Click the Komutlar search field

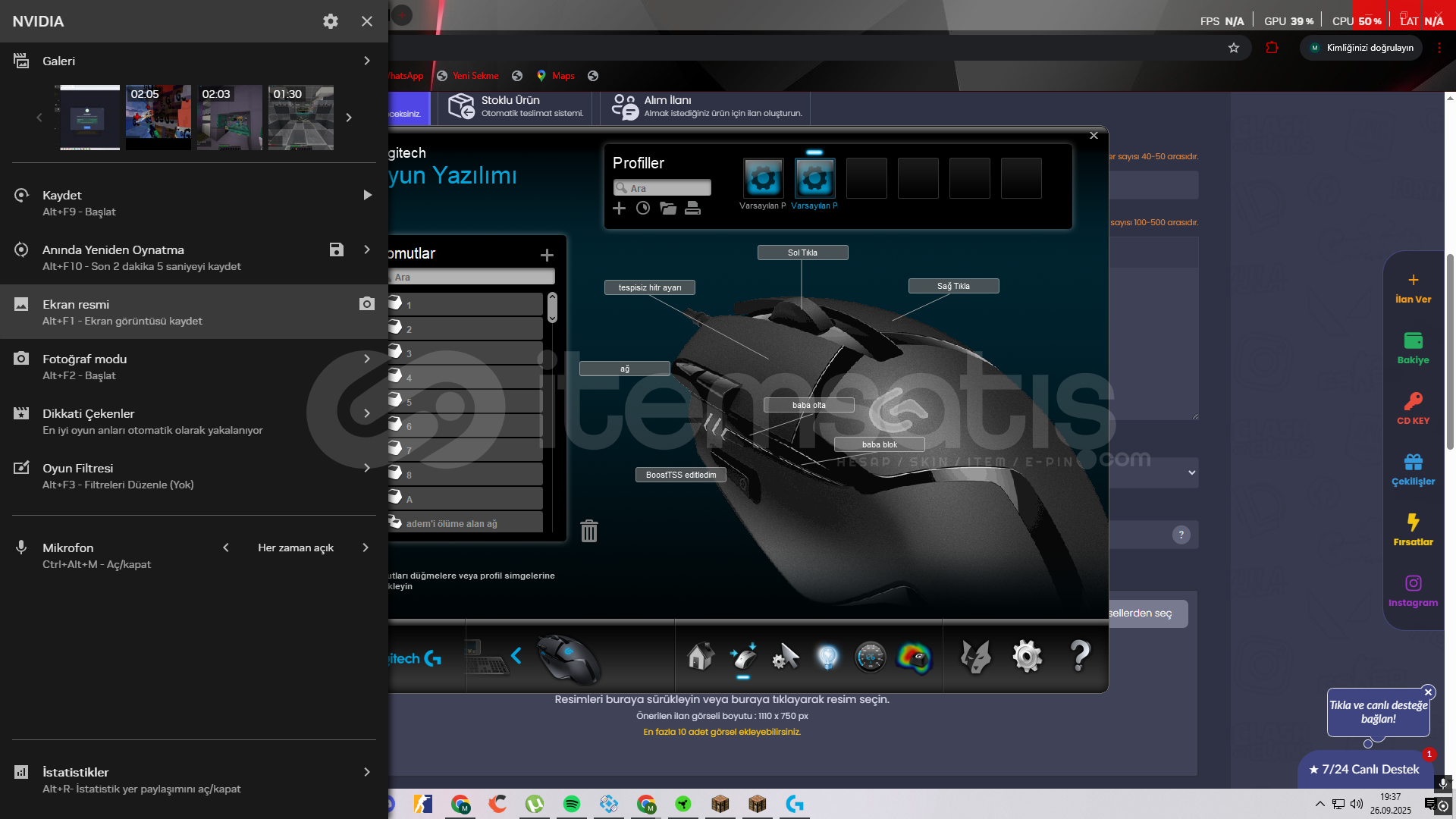[472, 277]
